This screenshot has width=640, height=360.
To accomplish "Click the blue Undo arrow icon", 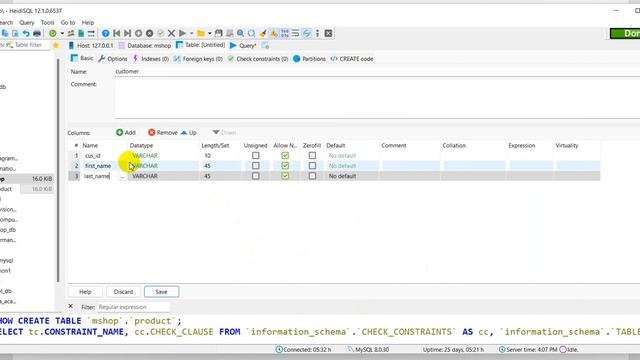I will (x=26, y=33).
